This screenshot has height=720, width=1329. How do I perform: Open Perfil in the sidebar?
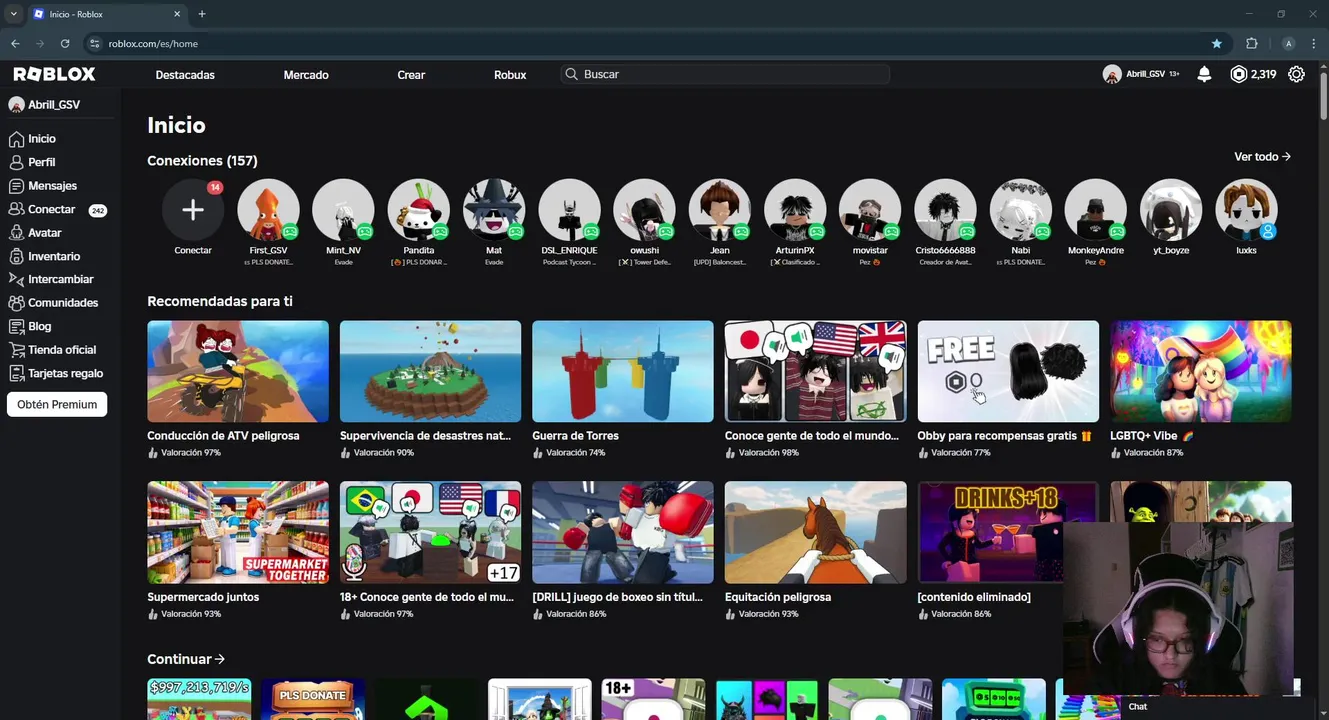(41, 162)
